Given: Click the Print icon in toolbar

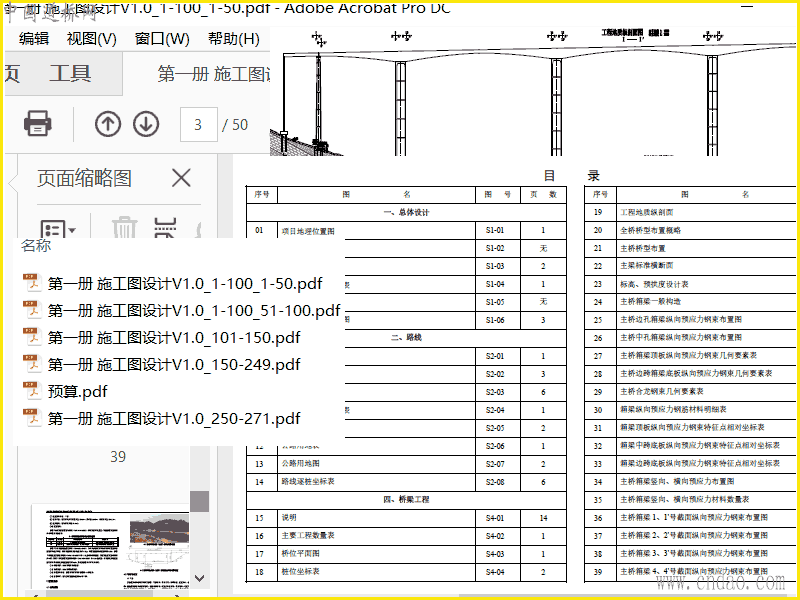Looking at the screenshot, I should [37, 123].
